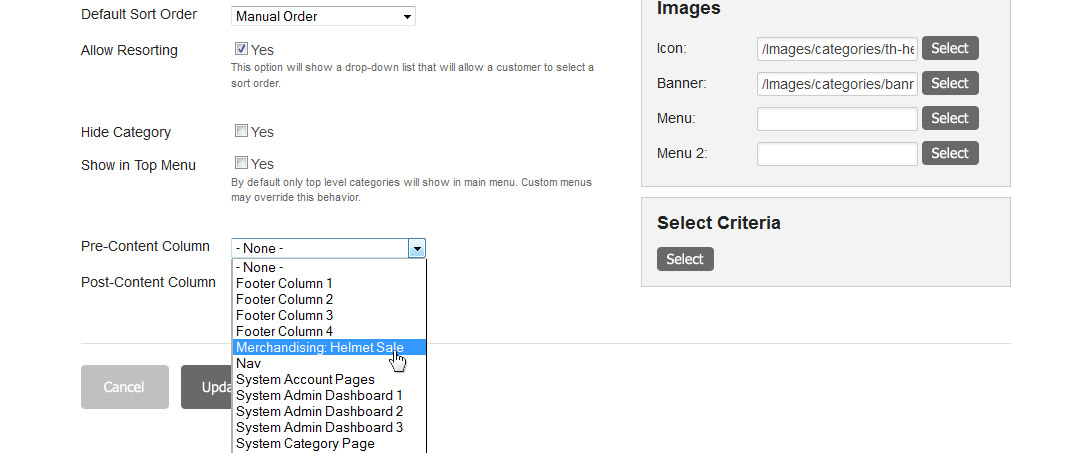The image size is (1082, 453).
Task: Enable the Hide Category checkbox
Action: coord(241,131)
